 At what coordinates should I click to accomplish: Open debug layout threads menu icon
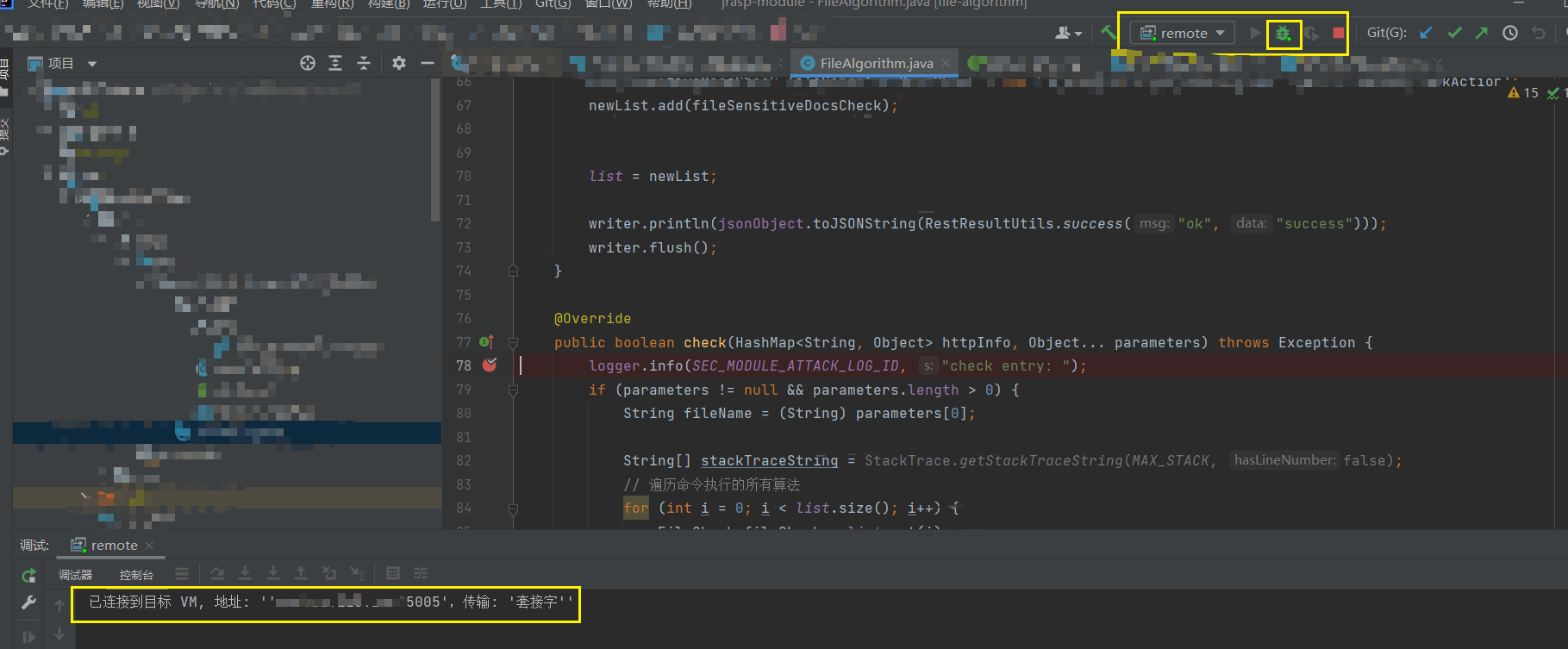click(x=182, y=573)
